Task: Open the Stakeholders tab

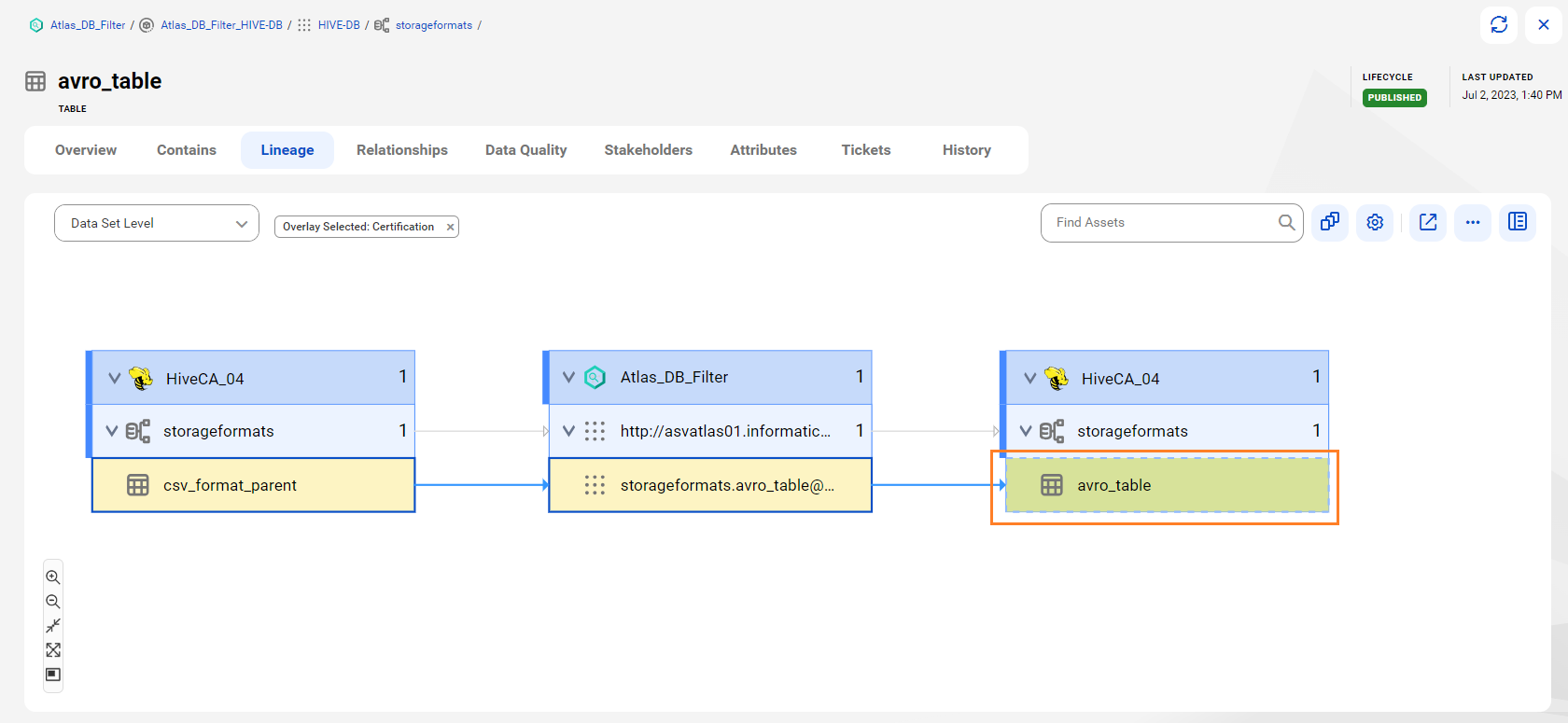Action: click(649, 150)
